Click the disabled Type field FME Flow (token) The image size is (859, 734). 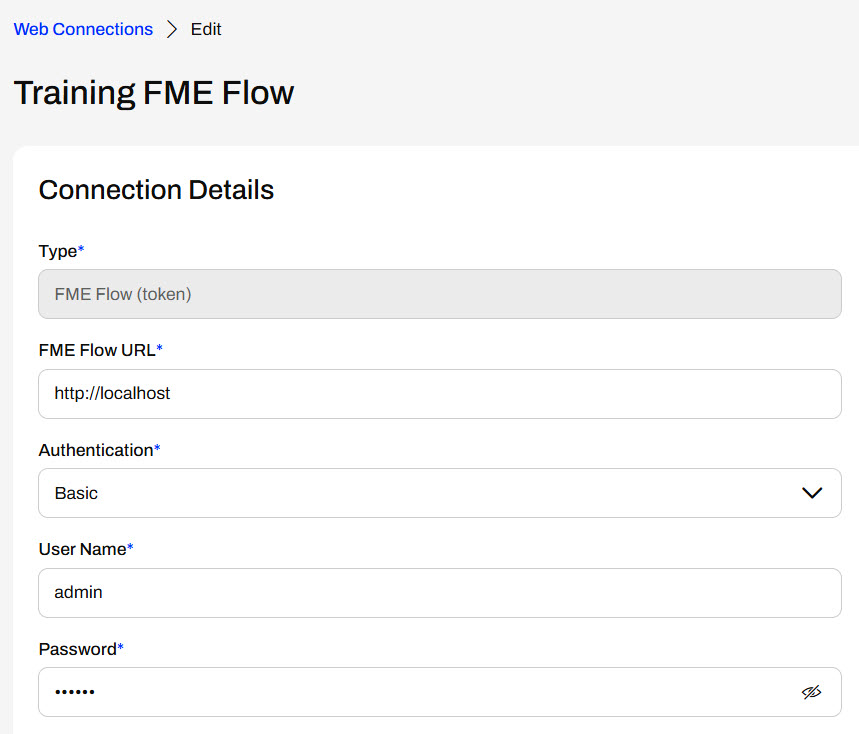(x=440, y=295)
